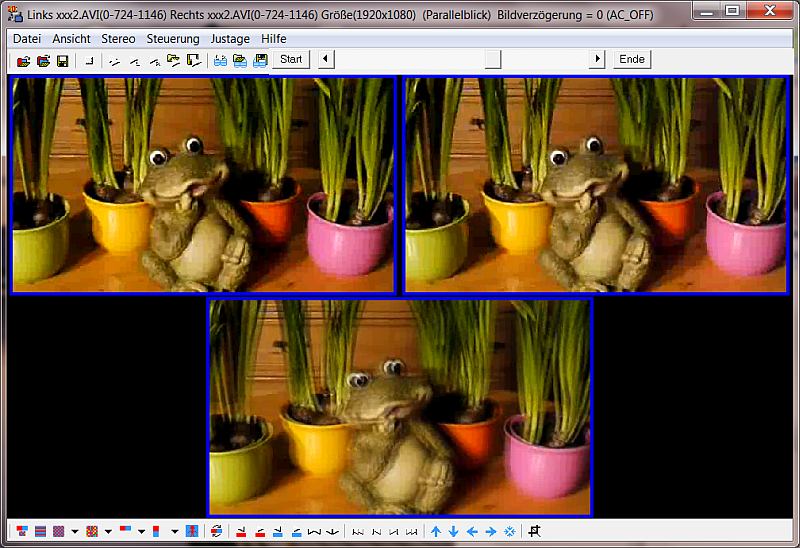Click the second red bar adjustment icon
The height and width of the screenshot is (548, 800).
click(x=260, y=532)
